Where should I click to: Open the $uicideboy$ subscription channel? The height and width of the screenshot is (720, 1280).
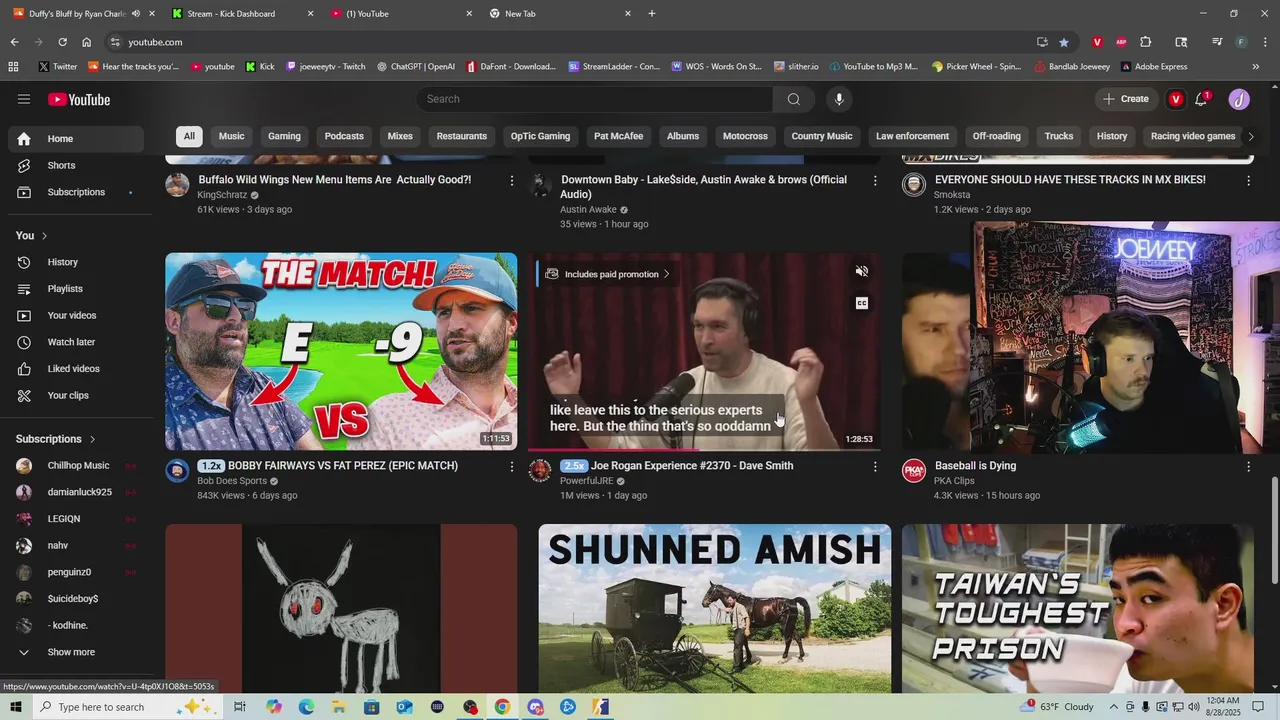76,599
